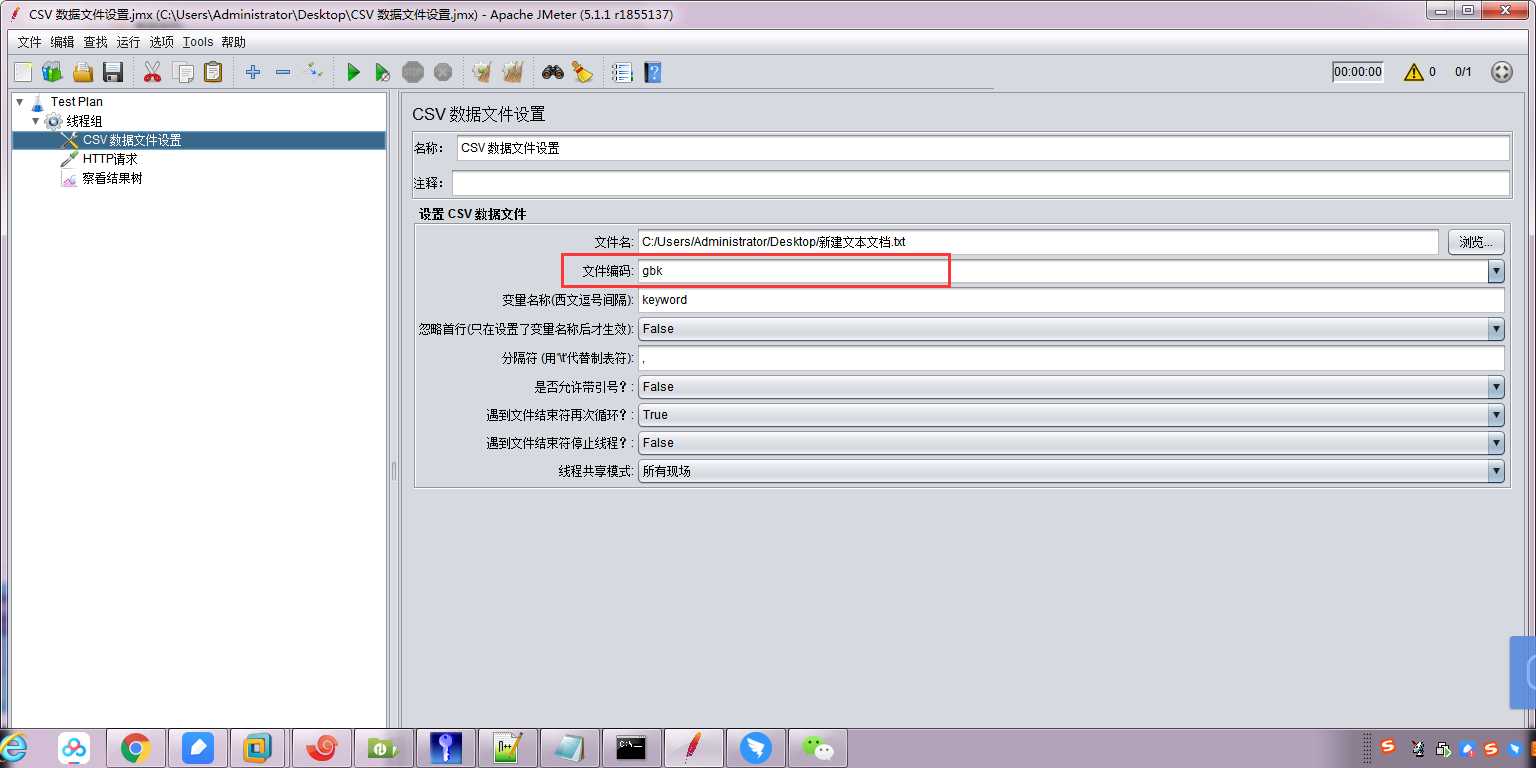Select 察看结果树 in the tree
The image size is (1536, 768).
pos(112,178)
